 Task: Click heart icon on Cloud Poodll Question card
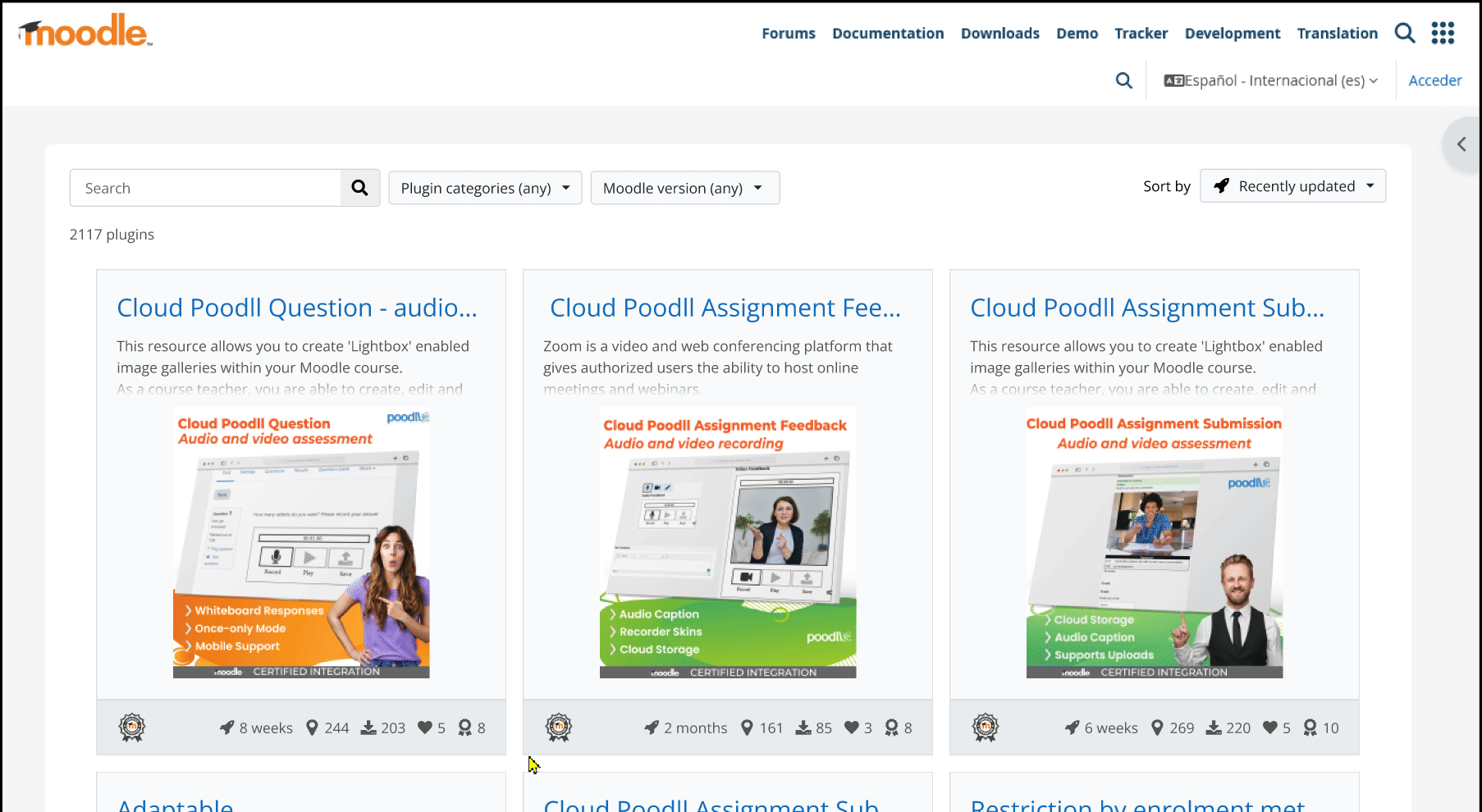[x=425, y=728]
